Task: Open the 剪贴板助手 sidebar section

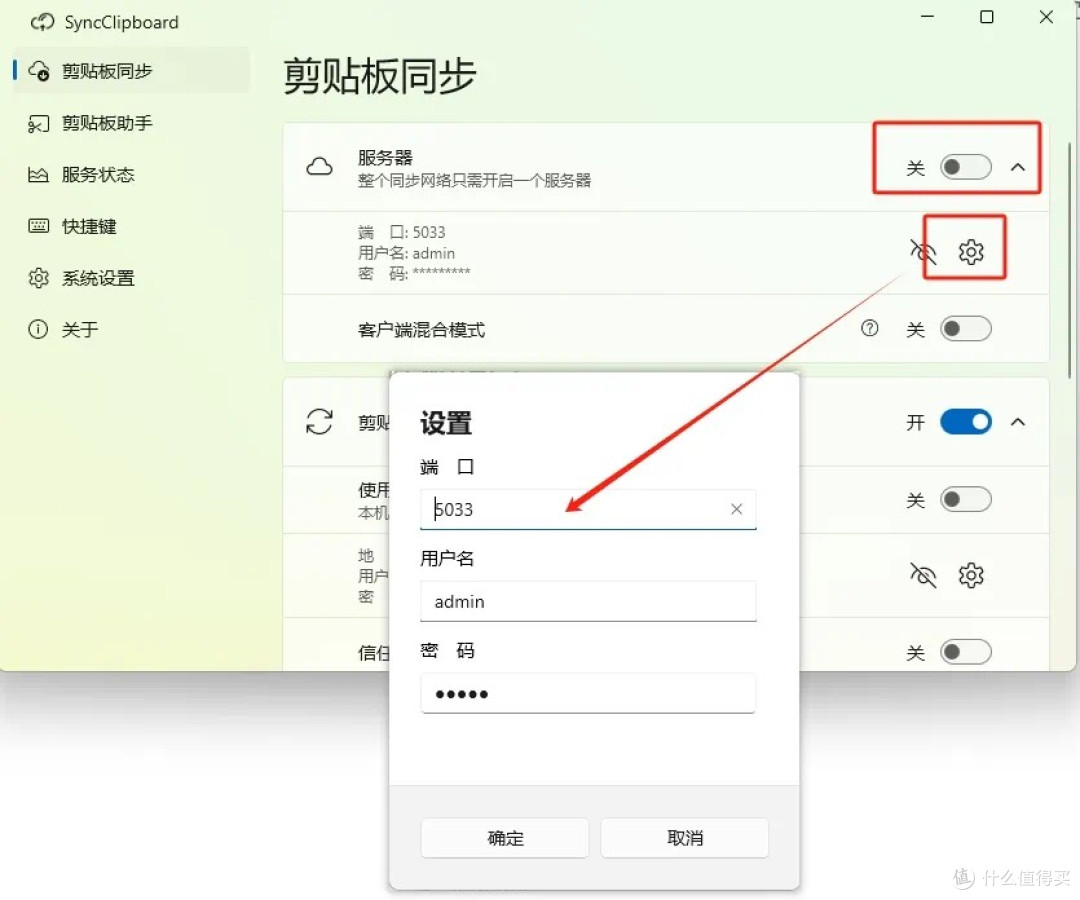Action: click(97, 123)
